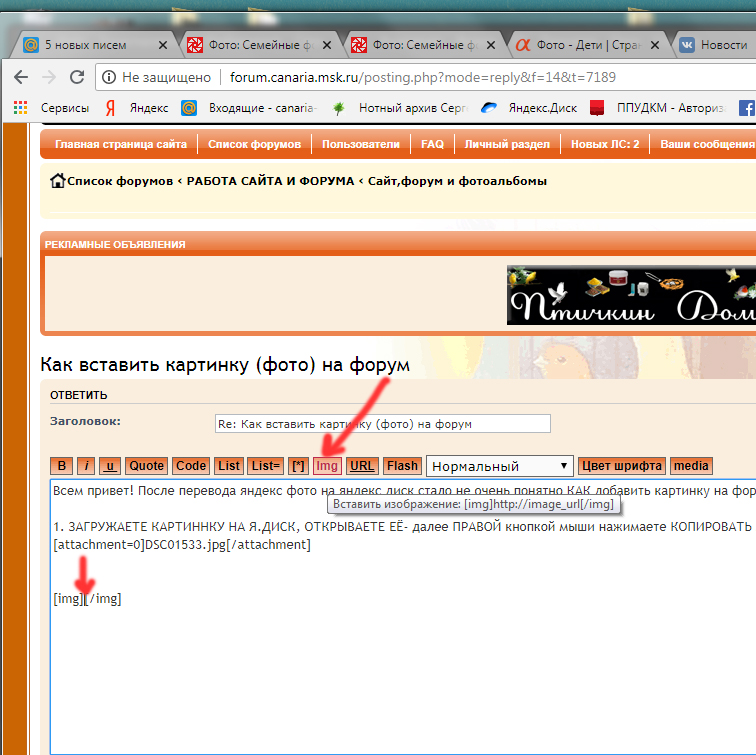Switch to the Фото - Дети tab
This screenshot has width=756, height=755.
click(580, 45)
